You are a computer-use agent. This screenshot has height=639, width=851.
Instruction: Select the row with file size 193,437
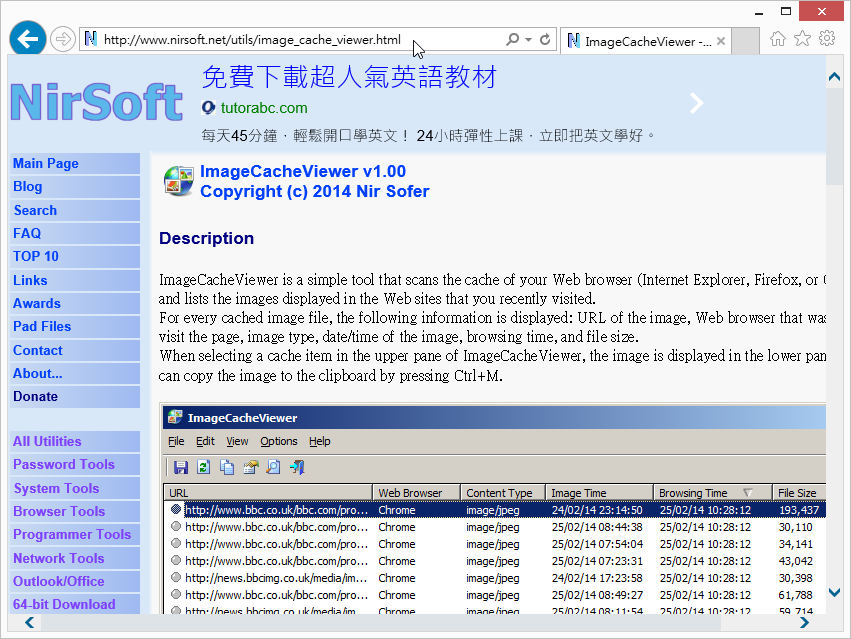tap(494, 510)
